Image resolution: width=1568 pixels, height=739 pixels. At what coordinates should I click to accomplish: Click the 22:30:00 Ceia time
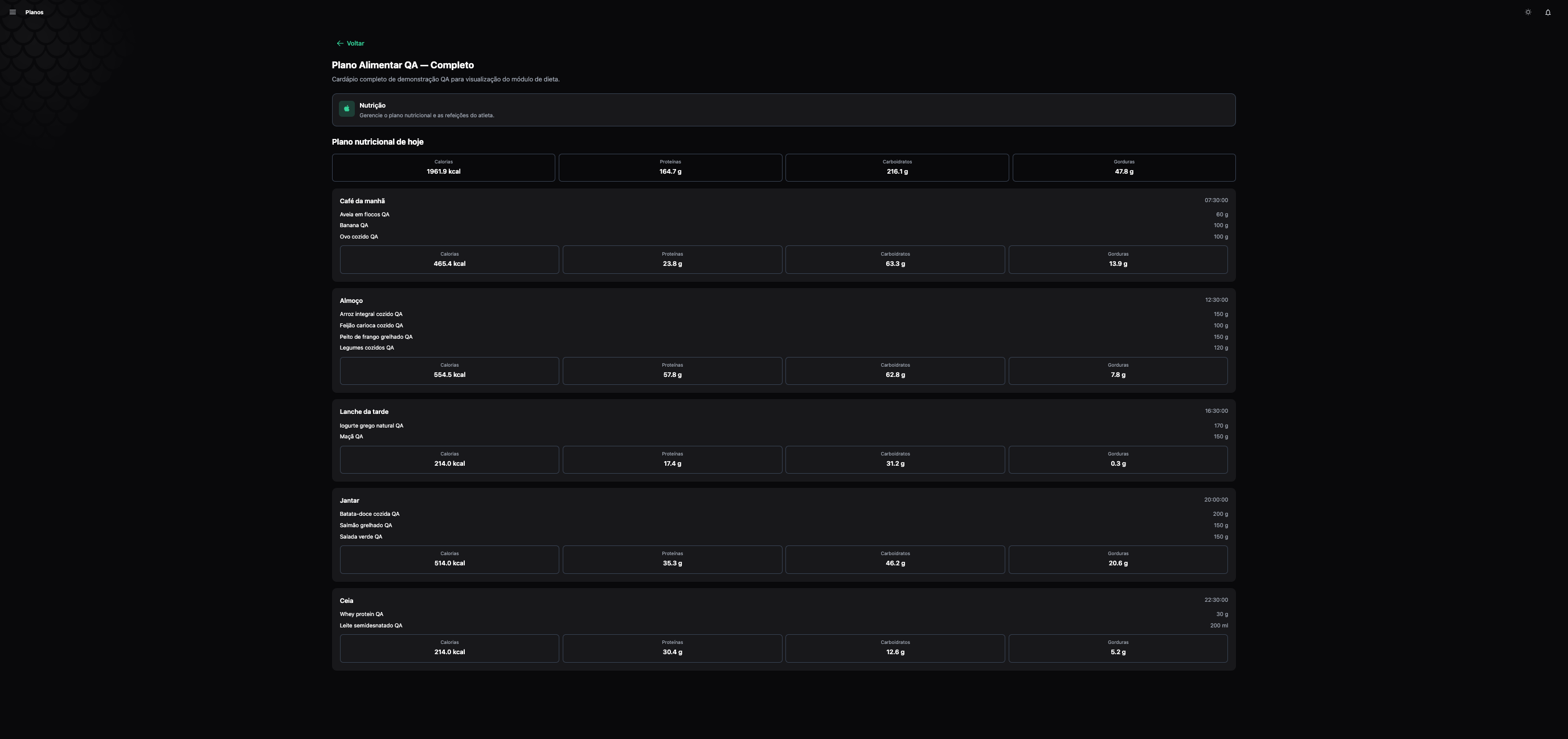1215,600
